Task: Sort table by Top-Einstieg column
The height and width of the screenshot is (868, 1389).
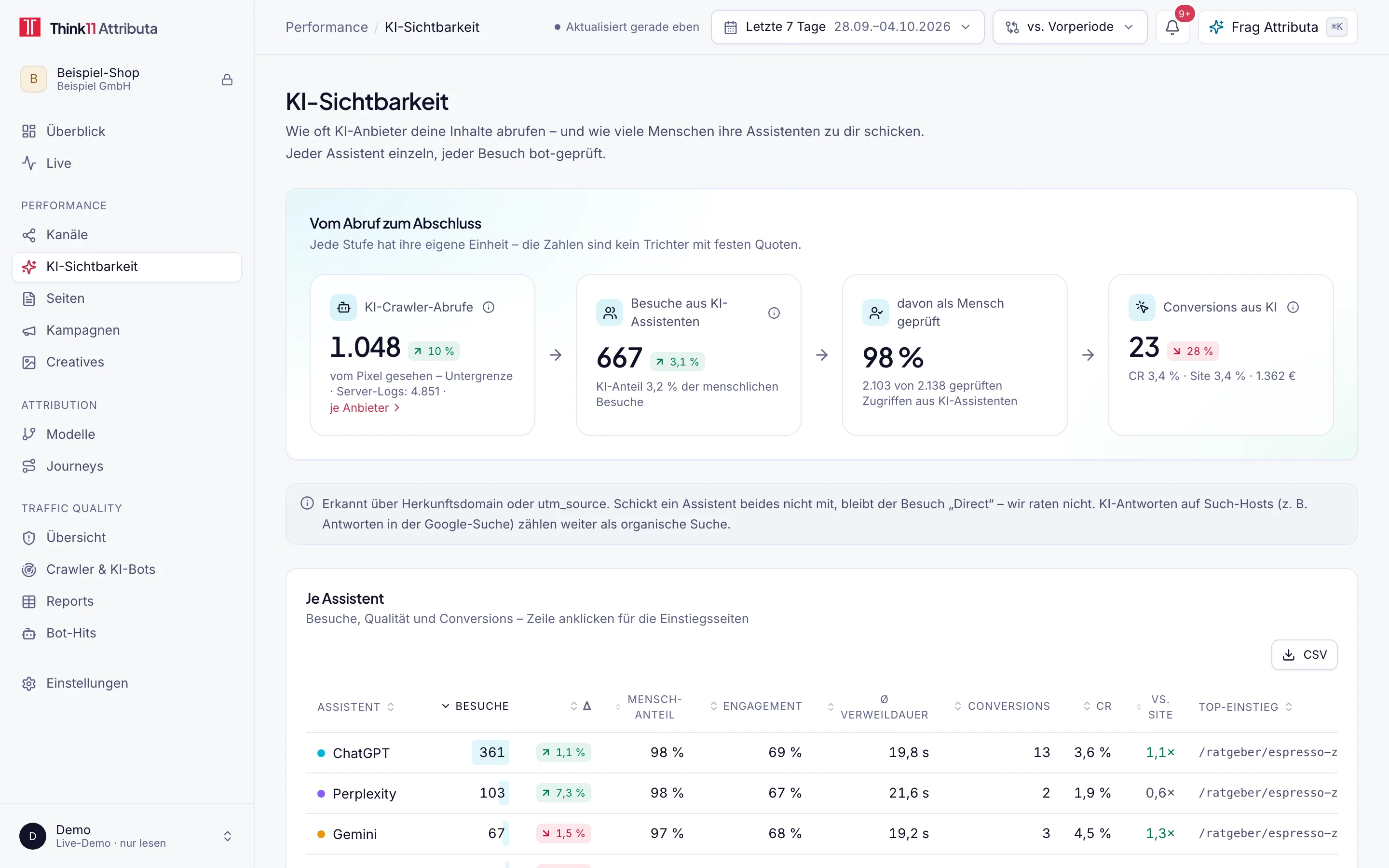Action: (1245, 706)
